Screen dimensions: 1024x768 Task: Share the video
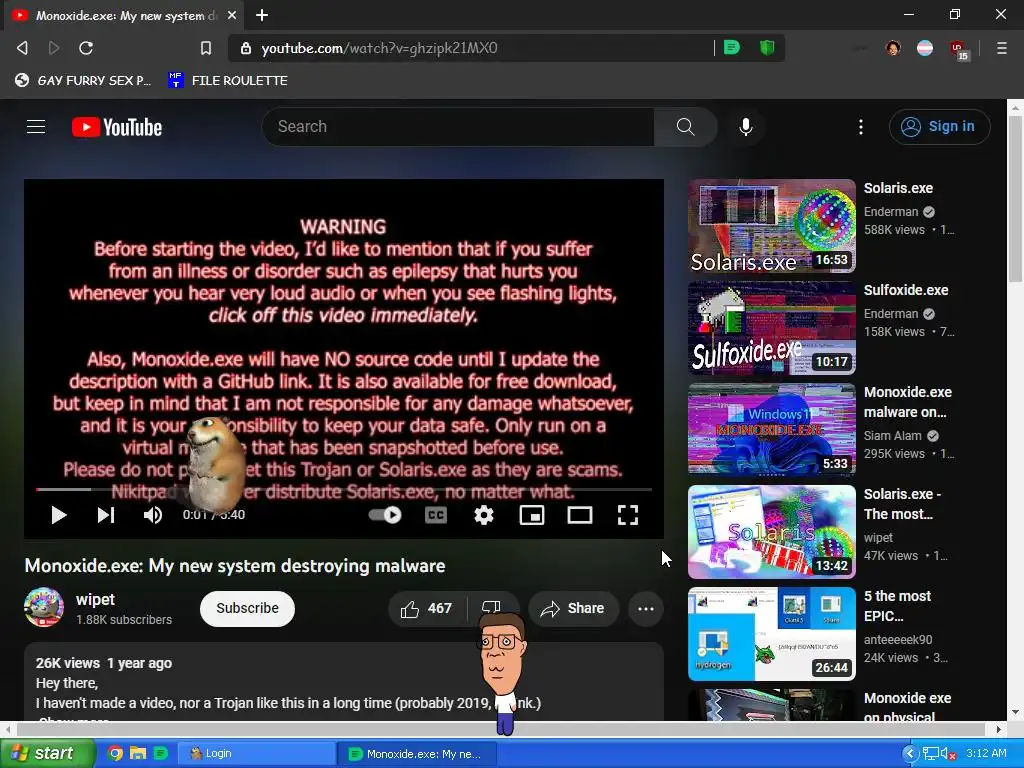click(573, 609)
